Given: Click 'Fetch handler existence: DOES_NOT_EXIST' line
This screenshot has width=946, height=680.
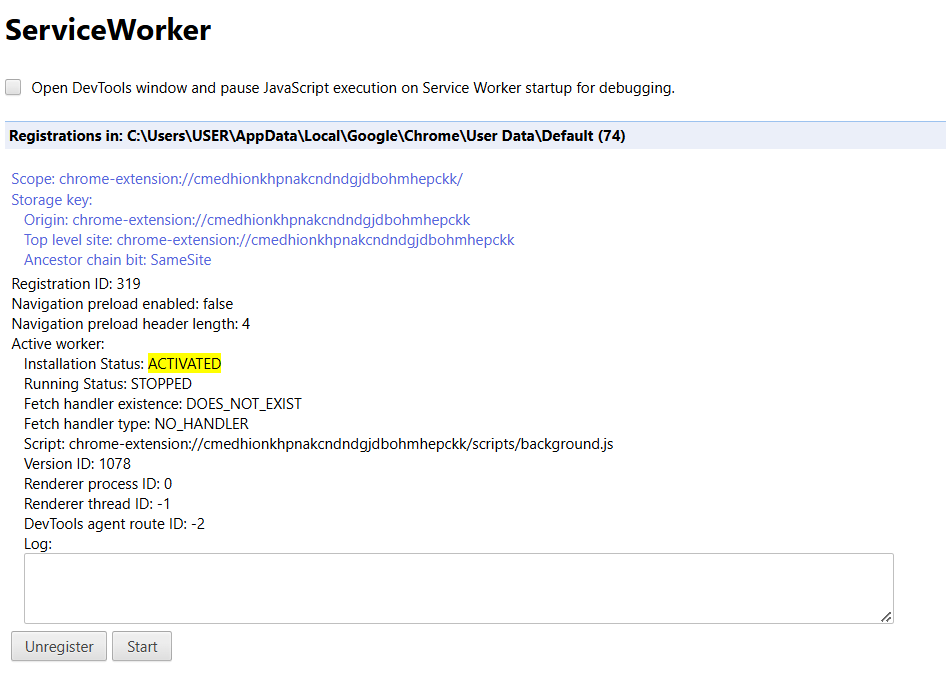Looking at the screenshot, I should 163,404.
